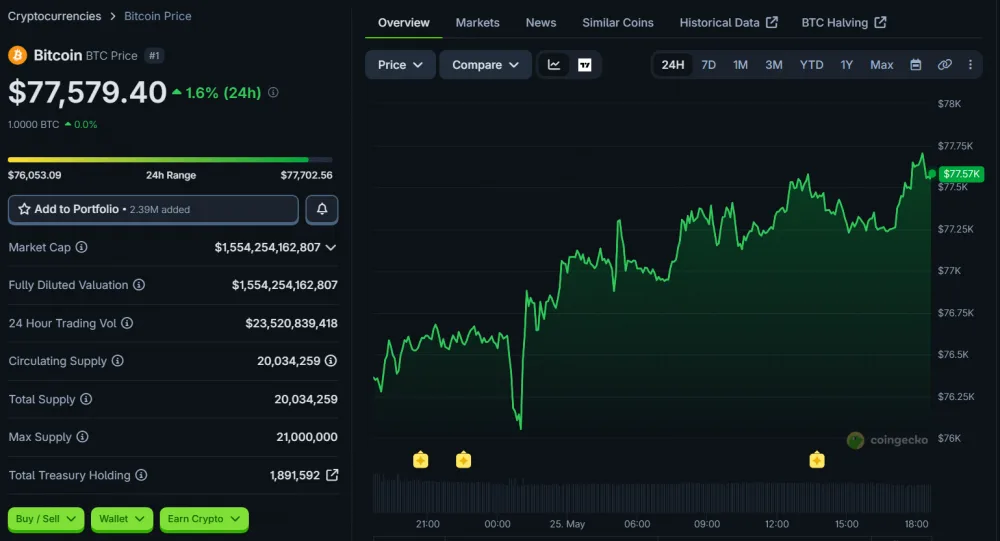This screenshot has height=541, width=1000.
Task: Select the 1M time range
Action: [740, 64]
